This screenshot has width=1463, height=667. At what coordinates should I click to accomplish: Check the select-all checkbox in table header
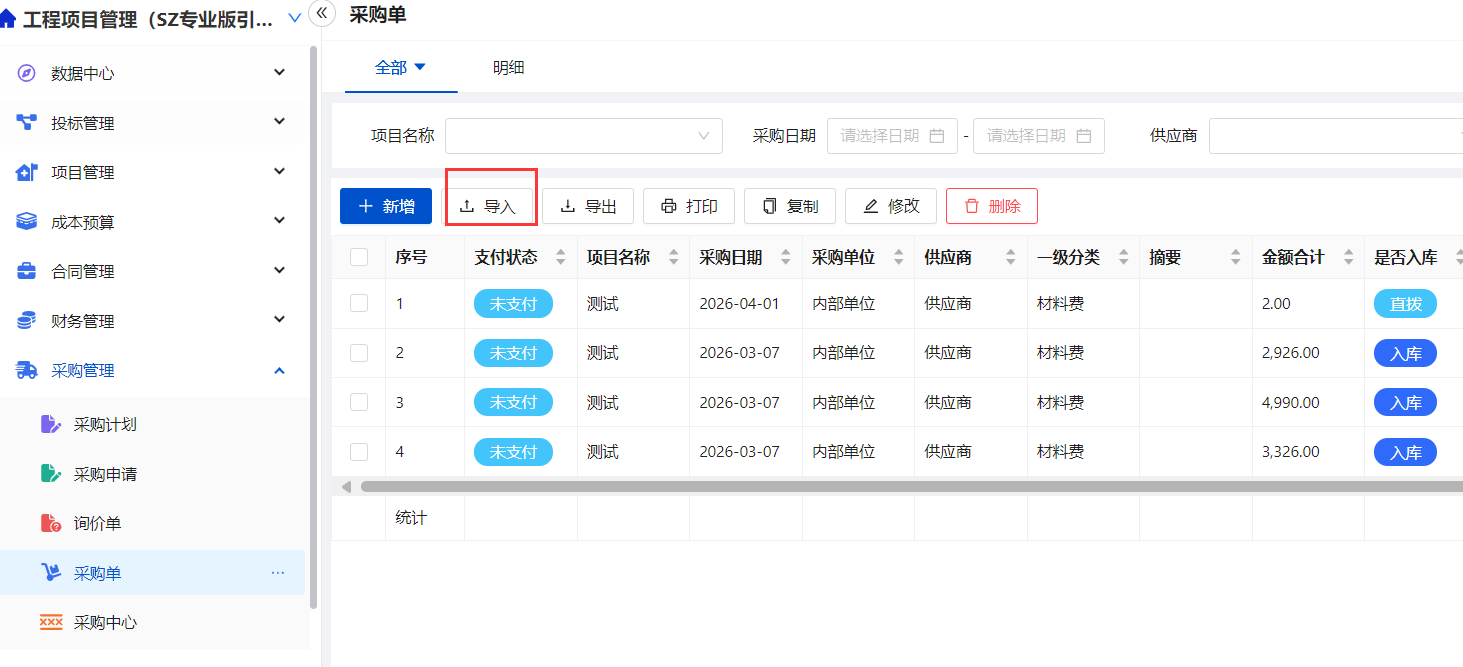358,256
